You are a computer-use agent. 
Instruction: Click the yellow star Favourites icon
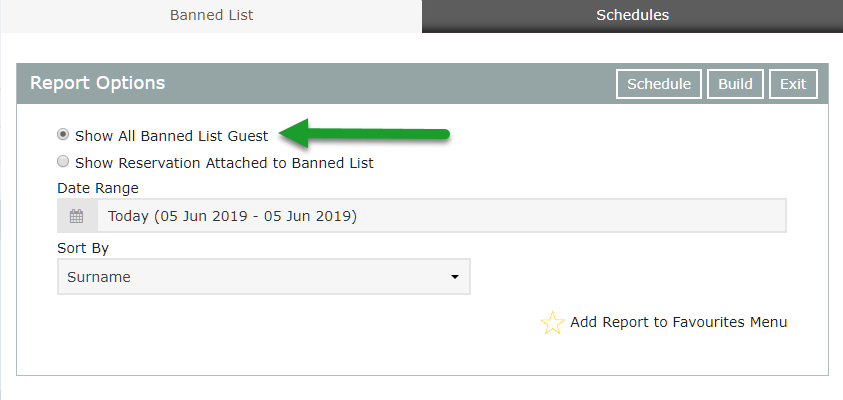pyautogui.click(x=552, y=323)
